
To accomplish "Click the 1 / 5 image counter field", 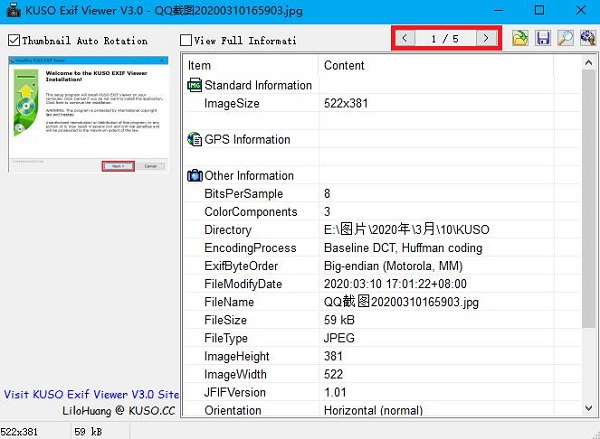I will pos(445,38).
